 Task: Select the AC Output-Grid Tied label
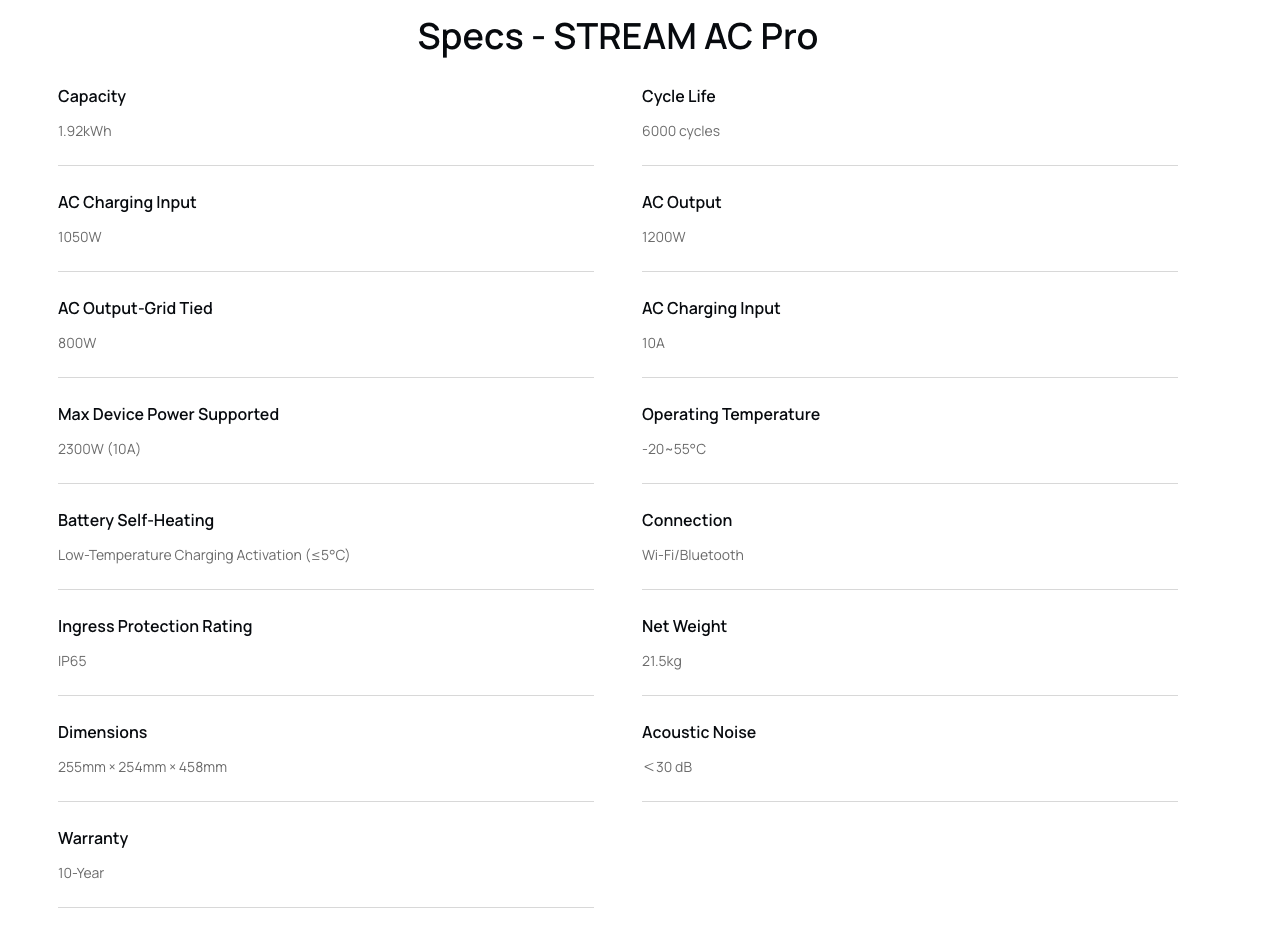click(135, 308)
